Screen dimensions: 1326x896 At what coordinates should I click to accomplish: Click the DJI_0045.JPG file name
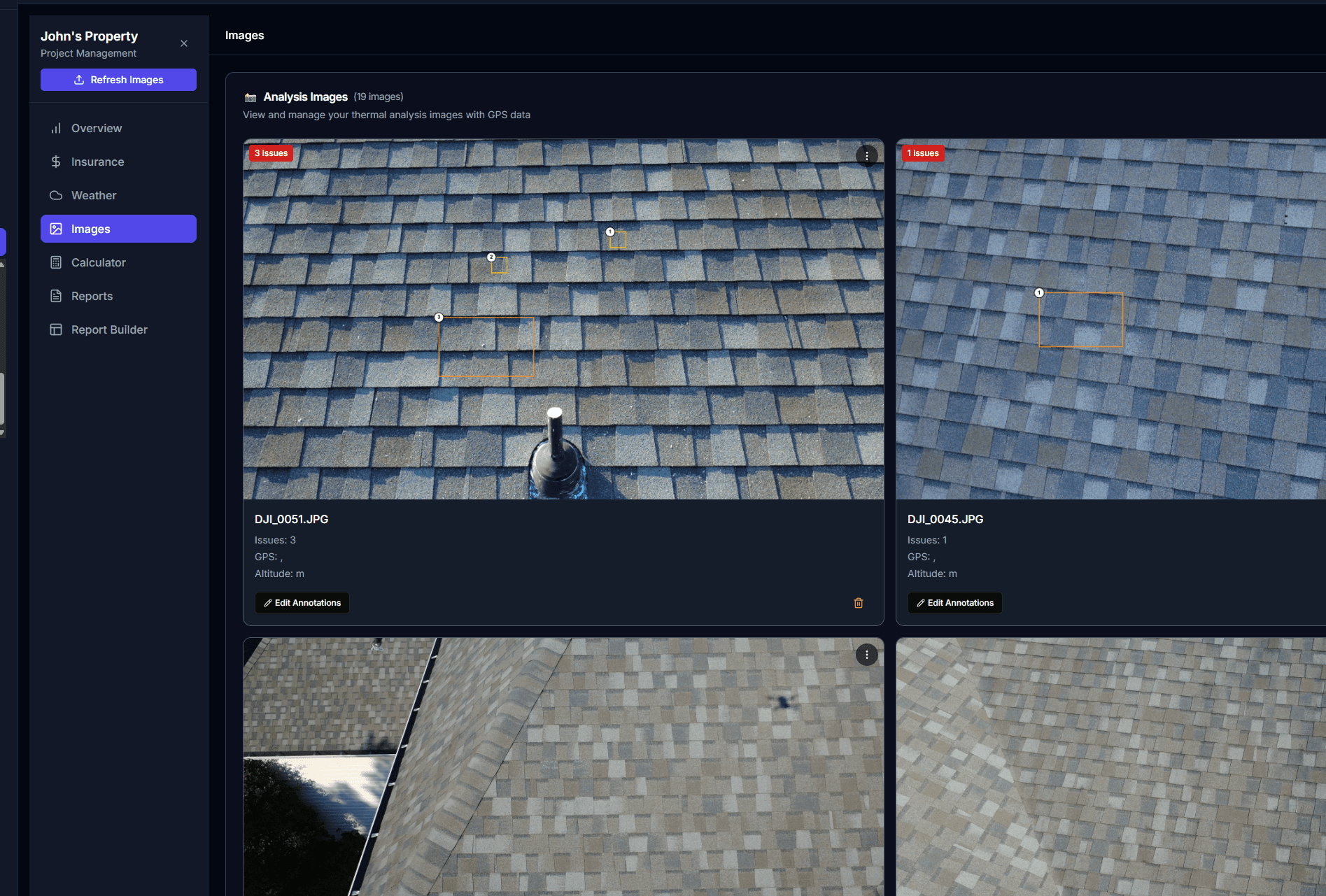[945, 519]
